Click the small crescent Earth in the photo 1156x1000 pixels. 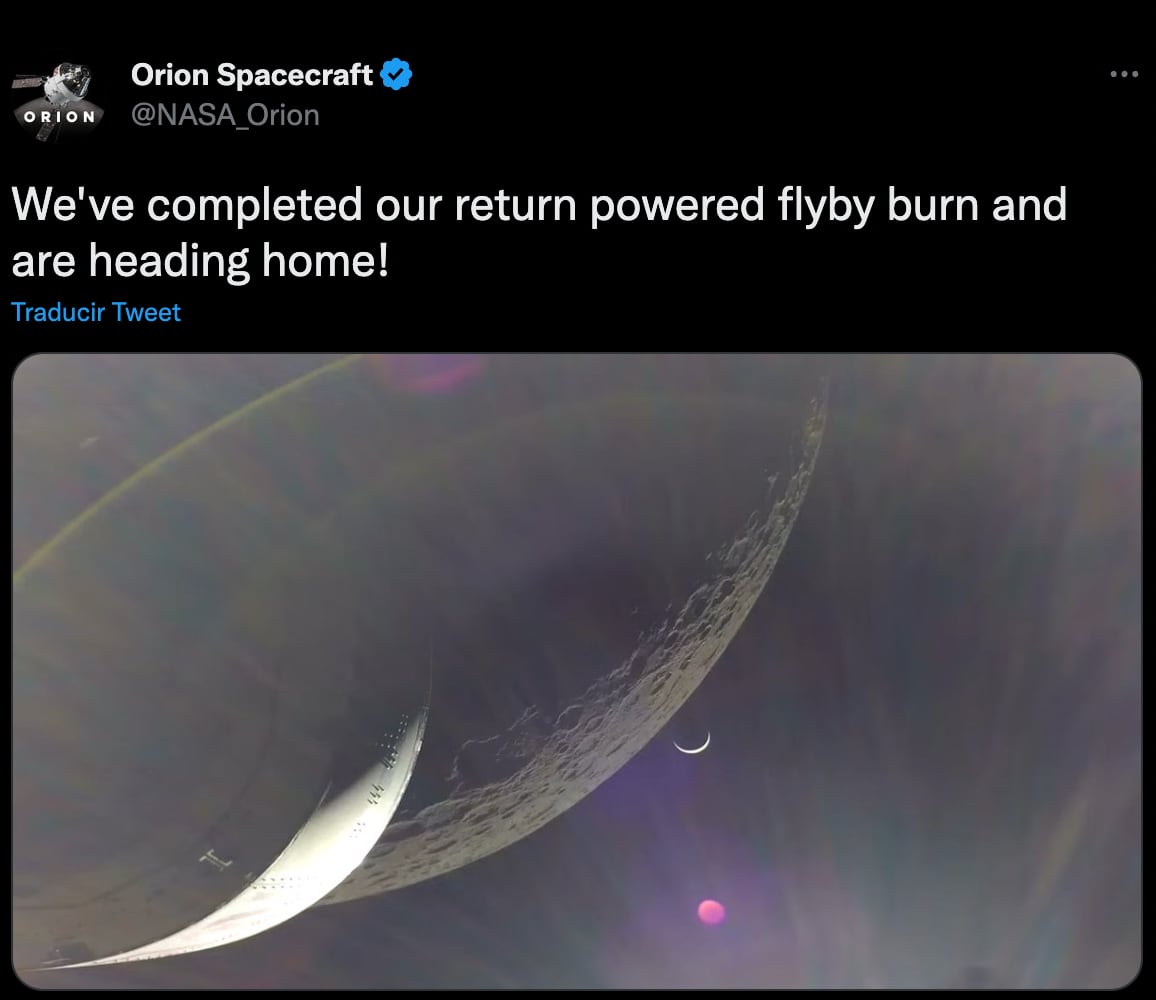pos(691,744)
